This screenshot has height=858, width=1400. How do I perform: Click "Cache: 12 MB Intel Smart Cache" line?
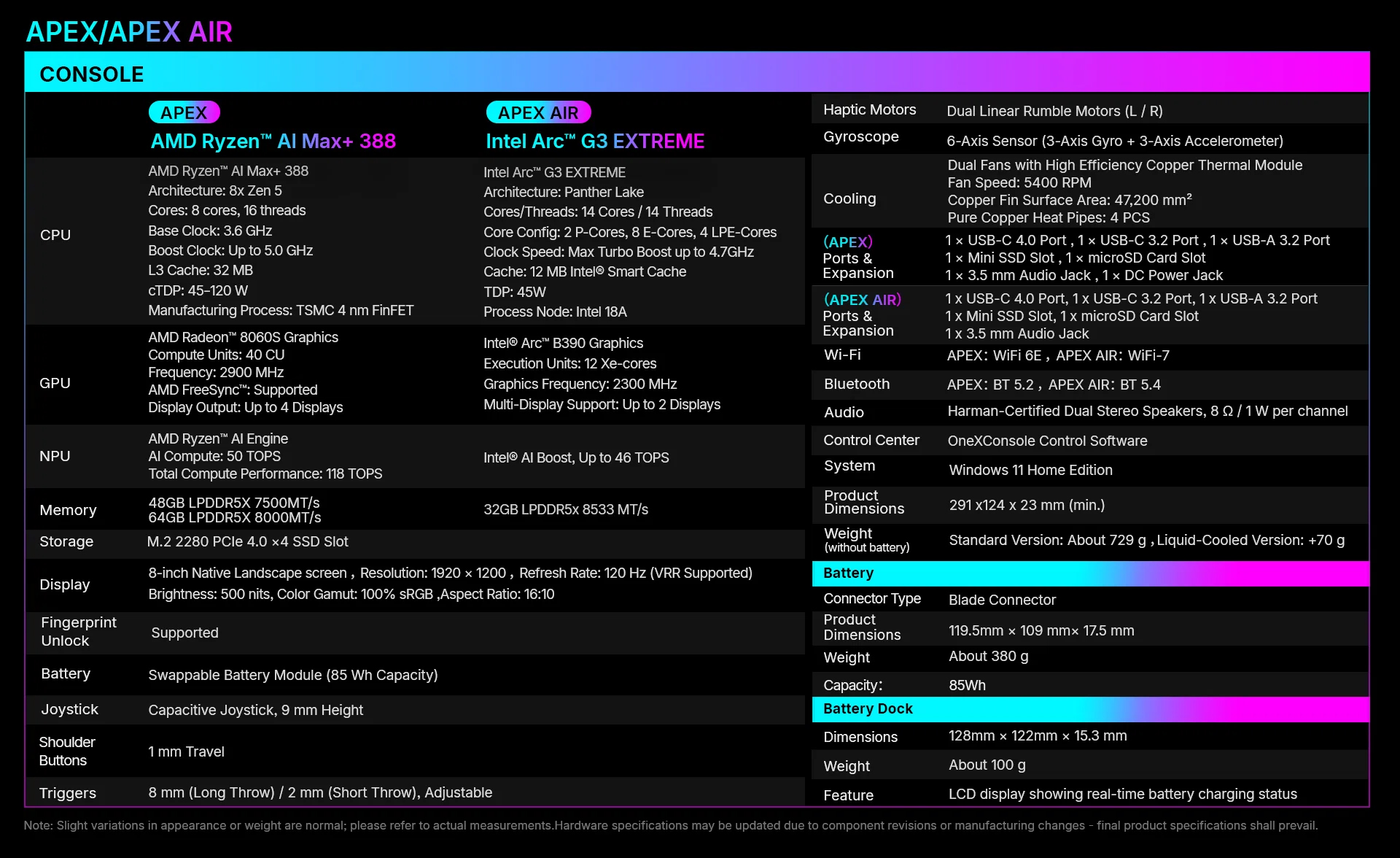585,271
